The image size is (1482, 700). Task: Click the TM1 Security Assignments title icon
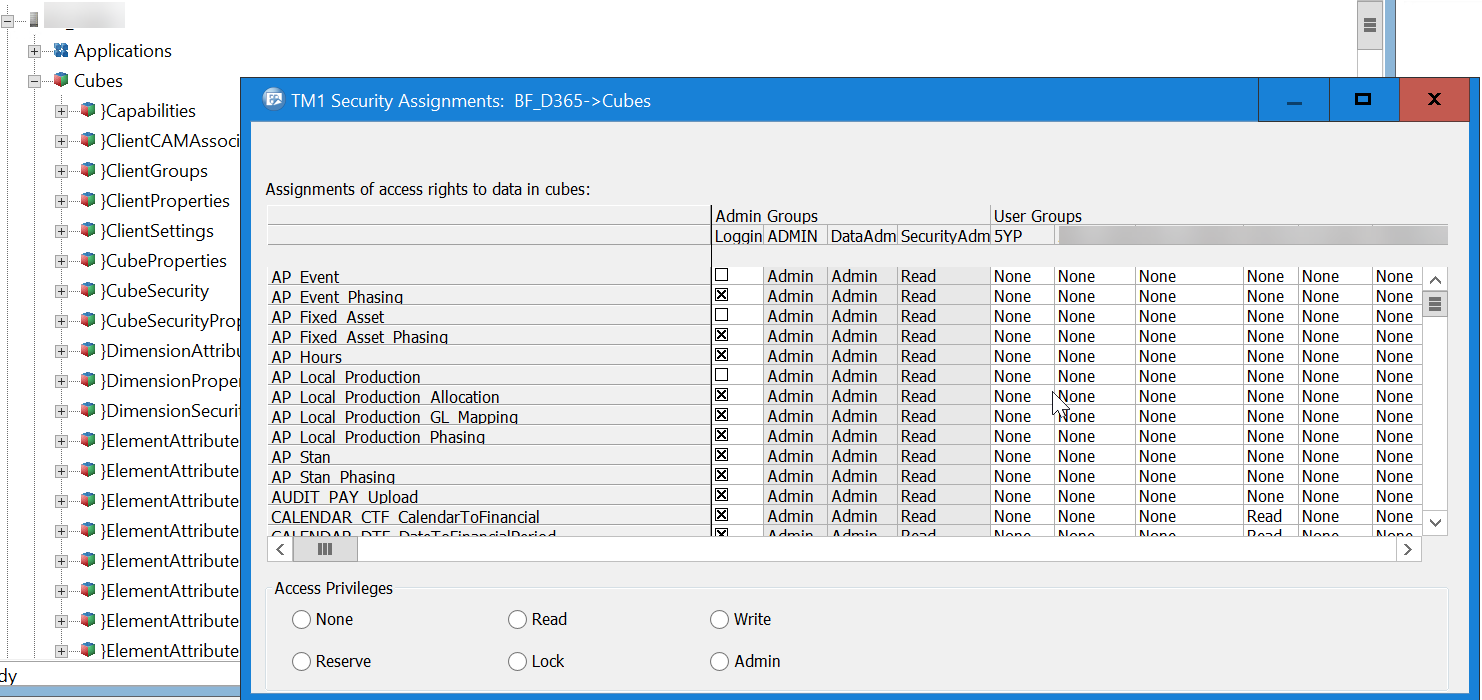[272, 100]
